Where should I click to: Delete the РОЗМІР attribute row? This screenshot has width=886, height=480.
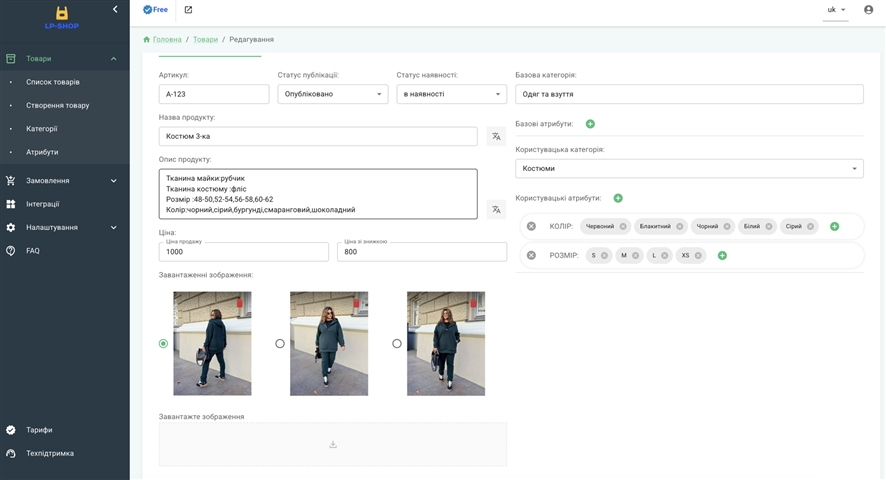(531, 255)
